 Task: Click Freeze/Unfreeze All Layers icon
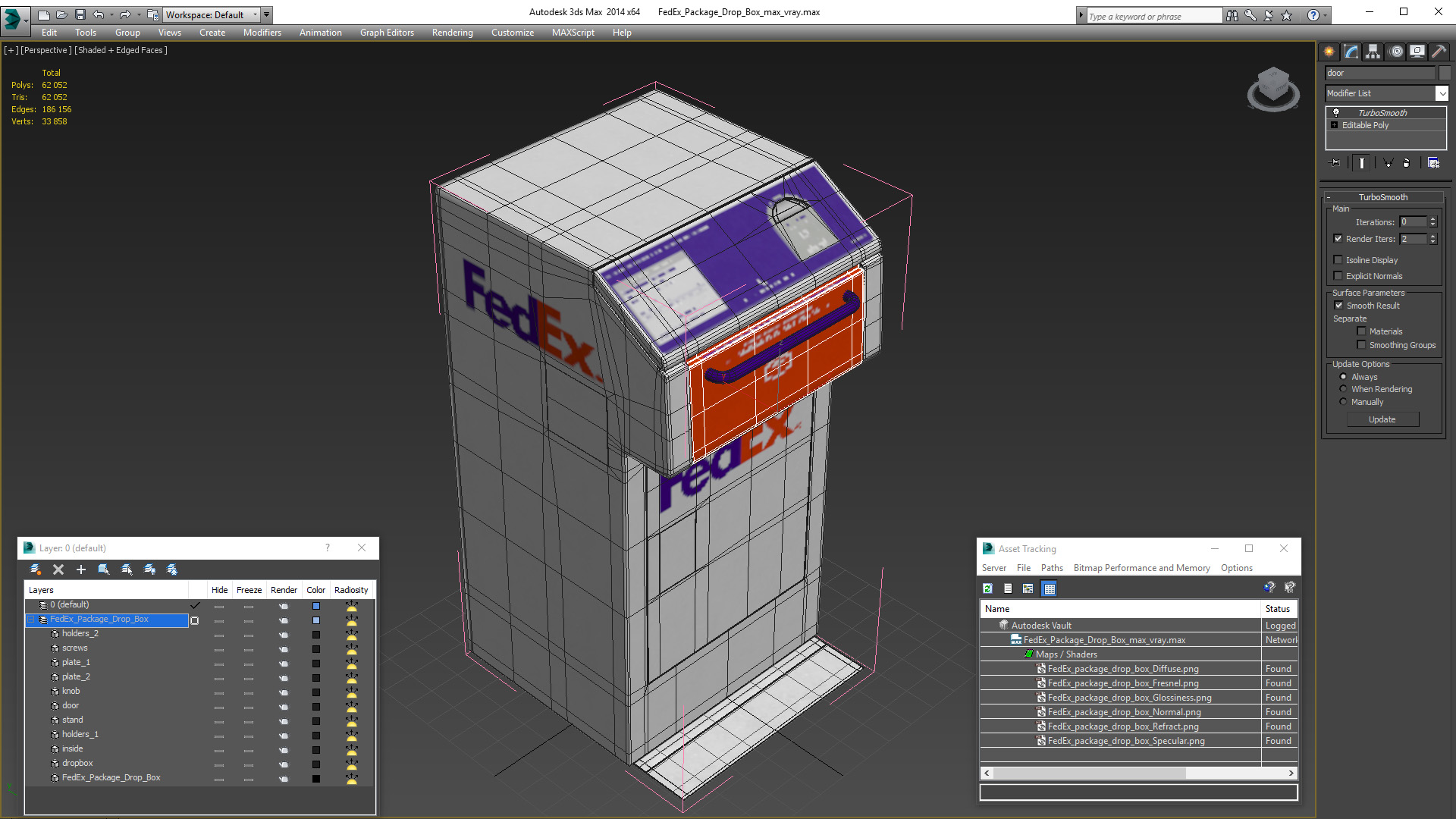[172, 570]
